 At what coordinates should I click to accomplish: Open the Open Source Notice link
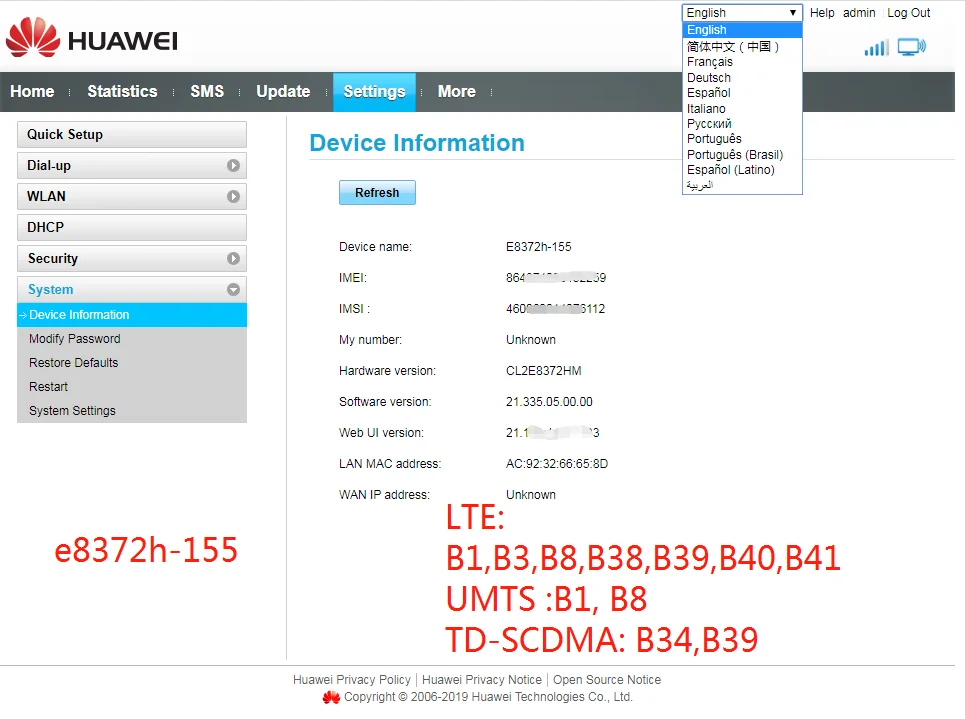click(x=607, y=680)
